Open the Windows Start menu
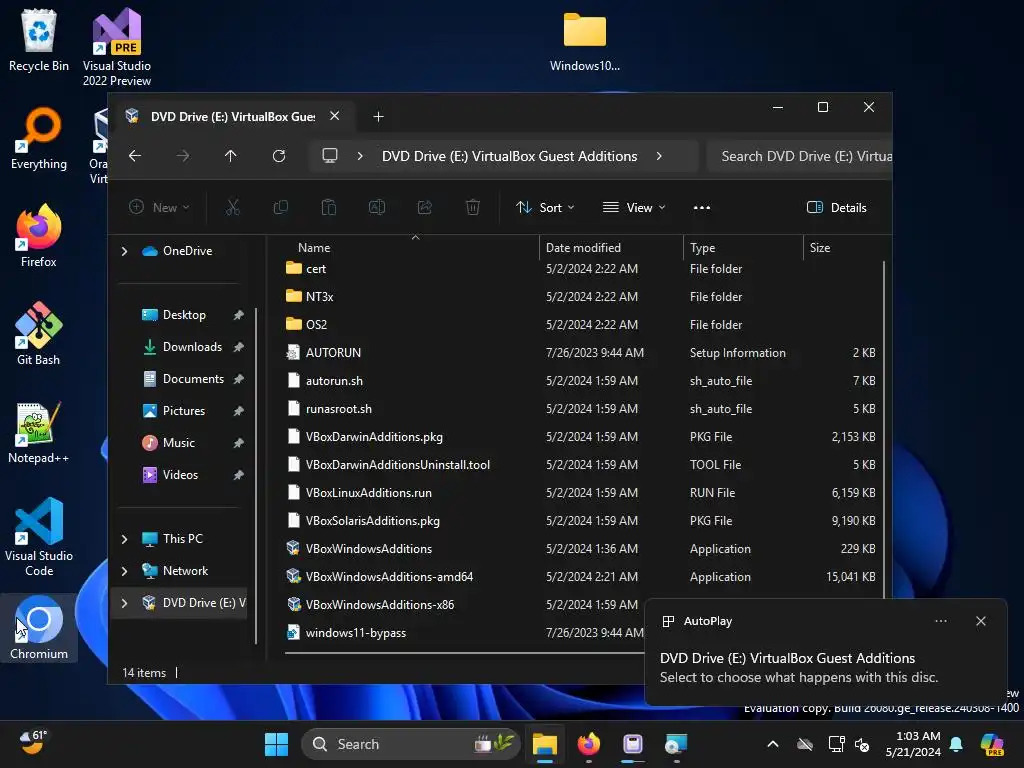The height and width of the screenshot is (768, 1024). pos(276,744)
